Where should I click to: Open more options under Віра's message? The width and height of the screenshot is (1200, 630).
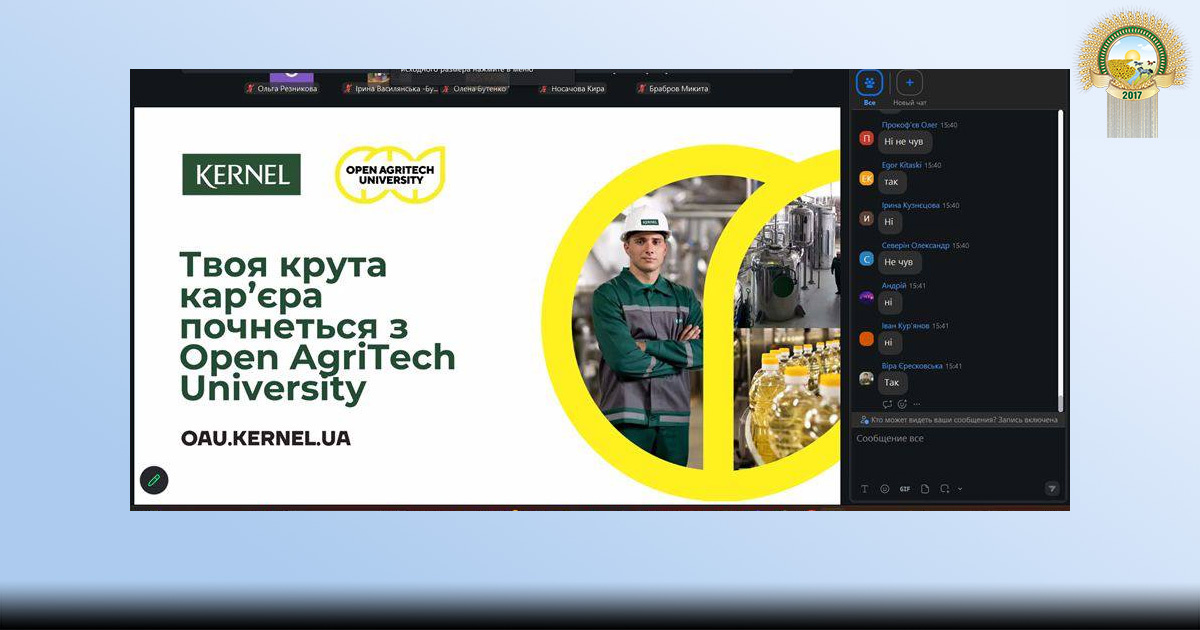917,404
